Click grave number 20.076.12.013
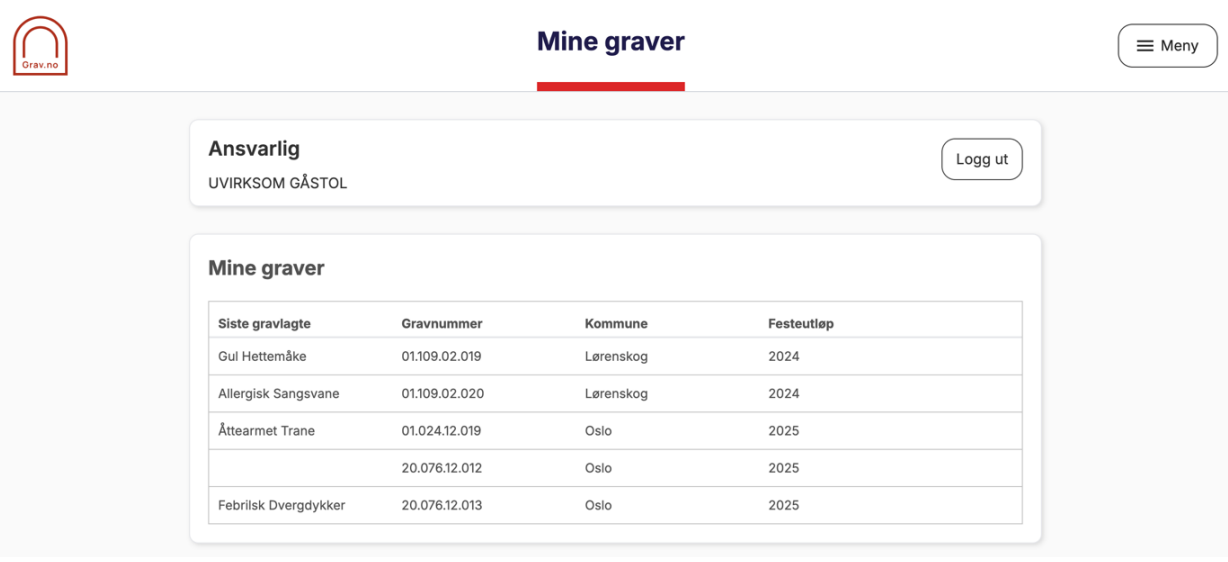Image resolution: width=1228 pixels, height=562 pixels. tap(442, 505)
